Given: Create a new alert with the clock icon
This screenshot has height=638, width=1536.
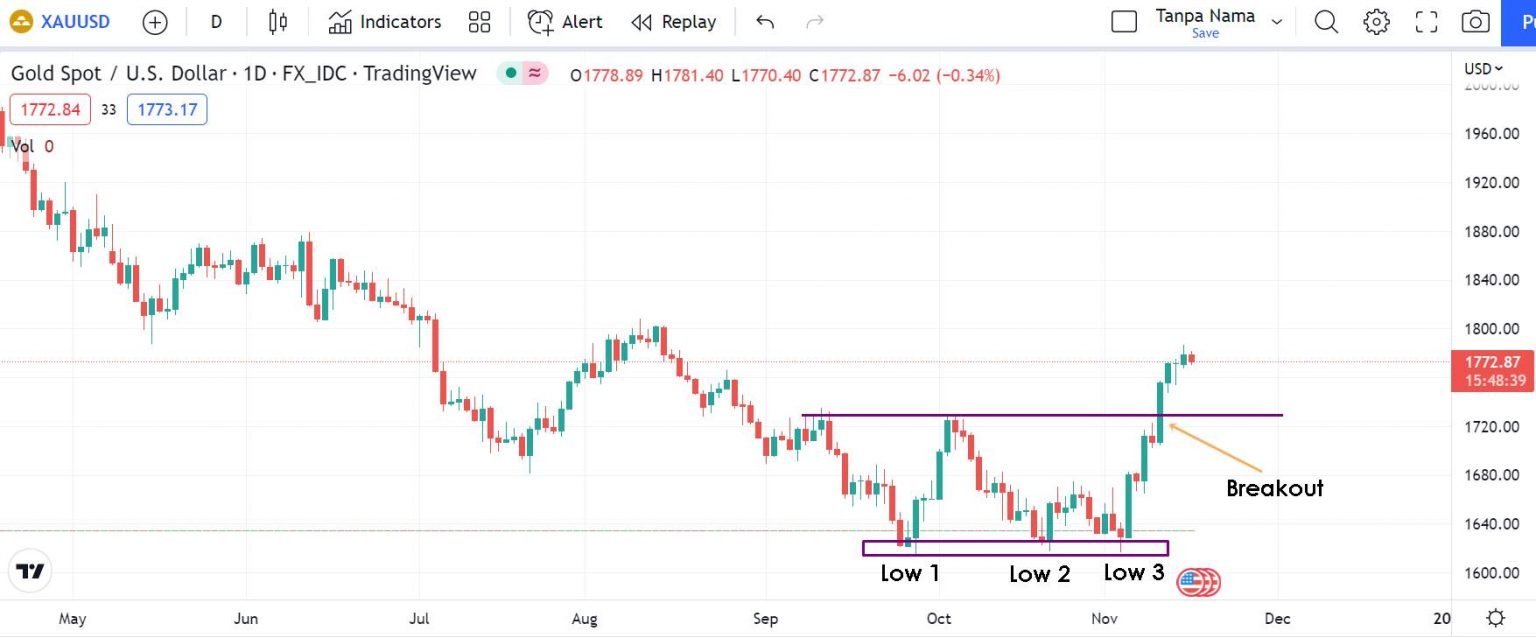Looking at the screenshot, I should [x=540, y=21].
